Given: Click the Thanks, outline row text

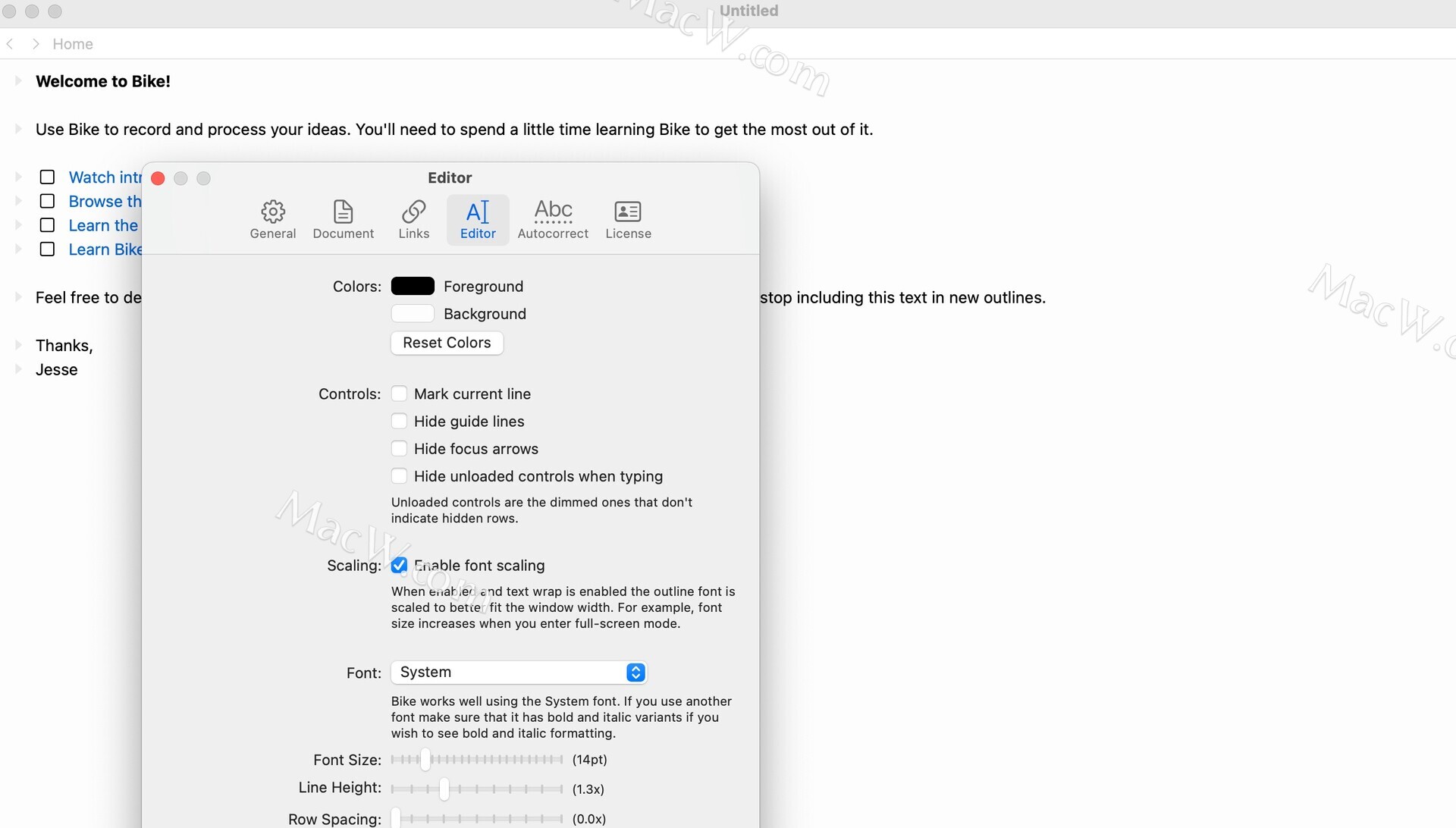Looking at the screenshot, I should pos(64,346).
